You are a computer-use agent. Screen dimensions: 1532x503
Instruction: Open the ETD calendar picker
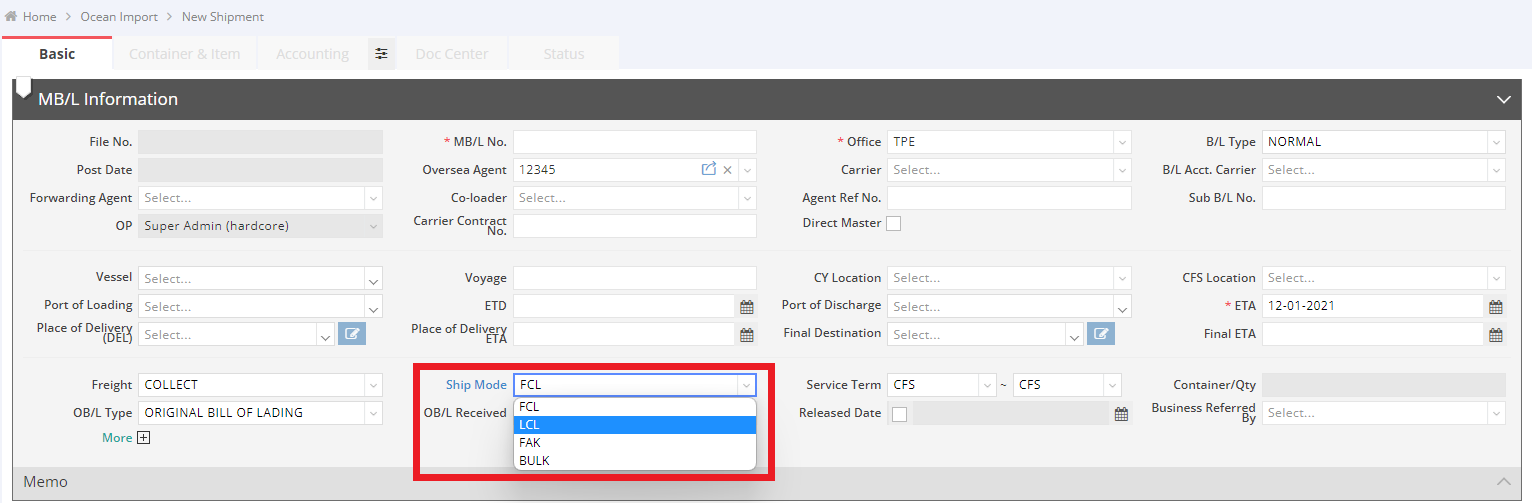point(746,307)
